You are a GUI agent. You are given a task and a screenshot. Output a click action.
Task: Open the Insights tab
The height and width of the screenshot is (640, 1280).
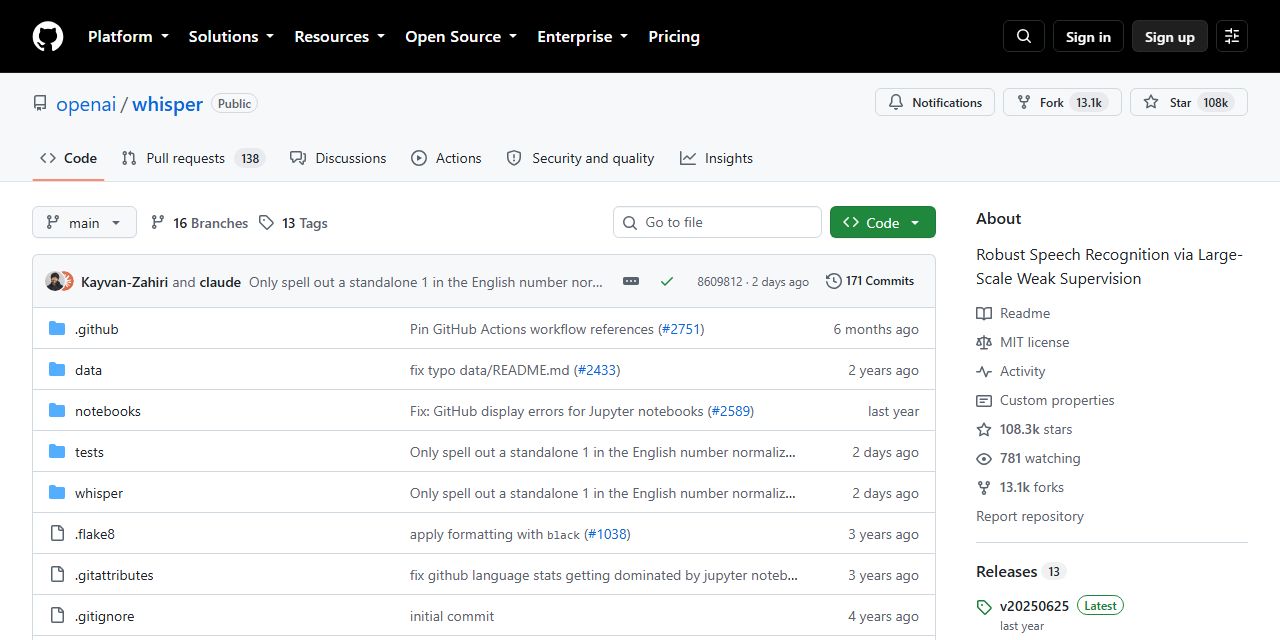pos(716,158)
